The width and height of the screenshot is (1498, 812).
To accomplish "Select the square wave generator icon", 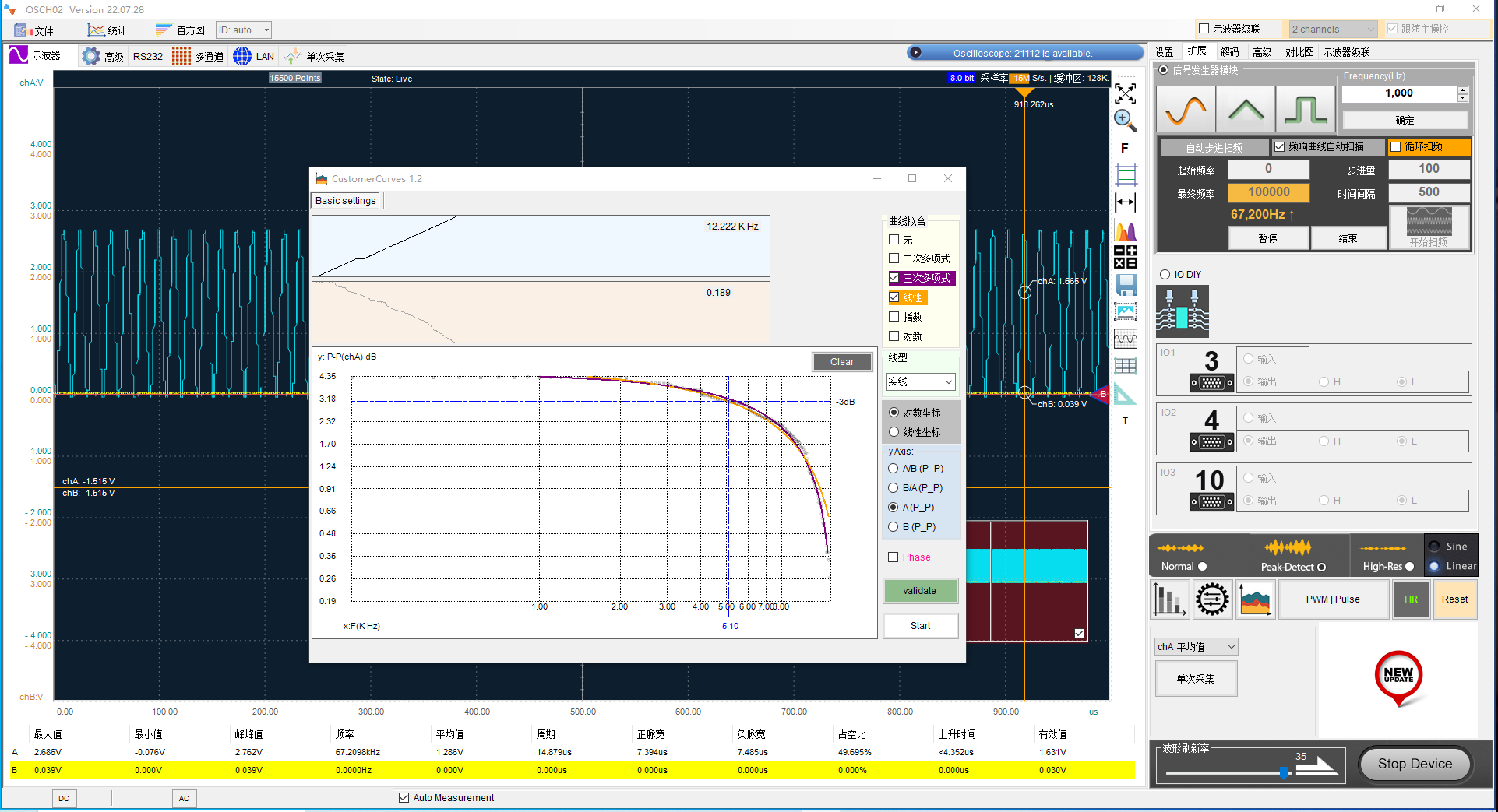I will 1306,109.
